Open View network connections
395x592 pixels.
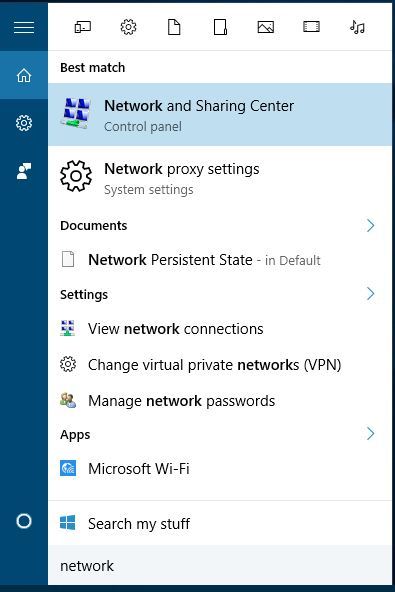[220, 329]
